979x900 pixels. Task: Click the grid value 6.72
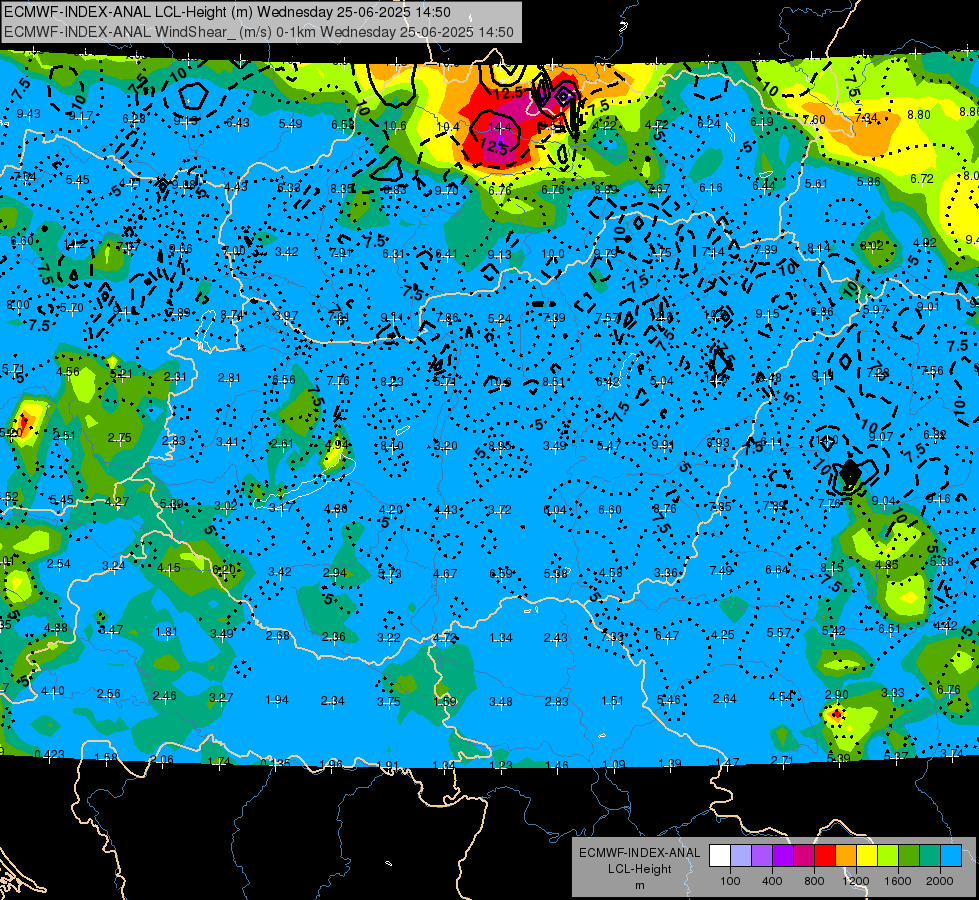[x=922, y=179]
